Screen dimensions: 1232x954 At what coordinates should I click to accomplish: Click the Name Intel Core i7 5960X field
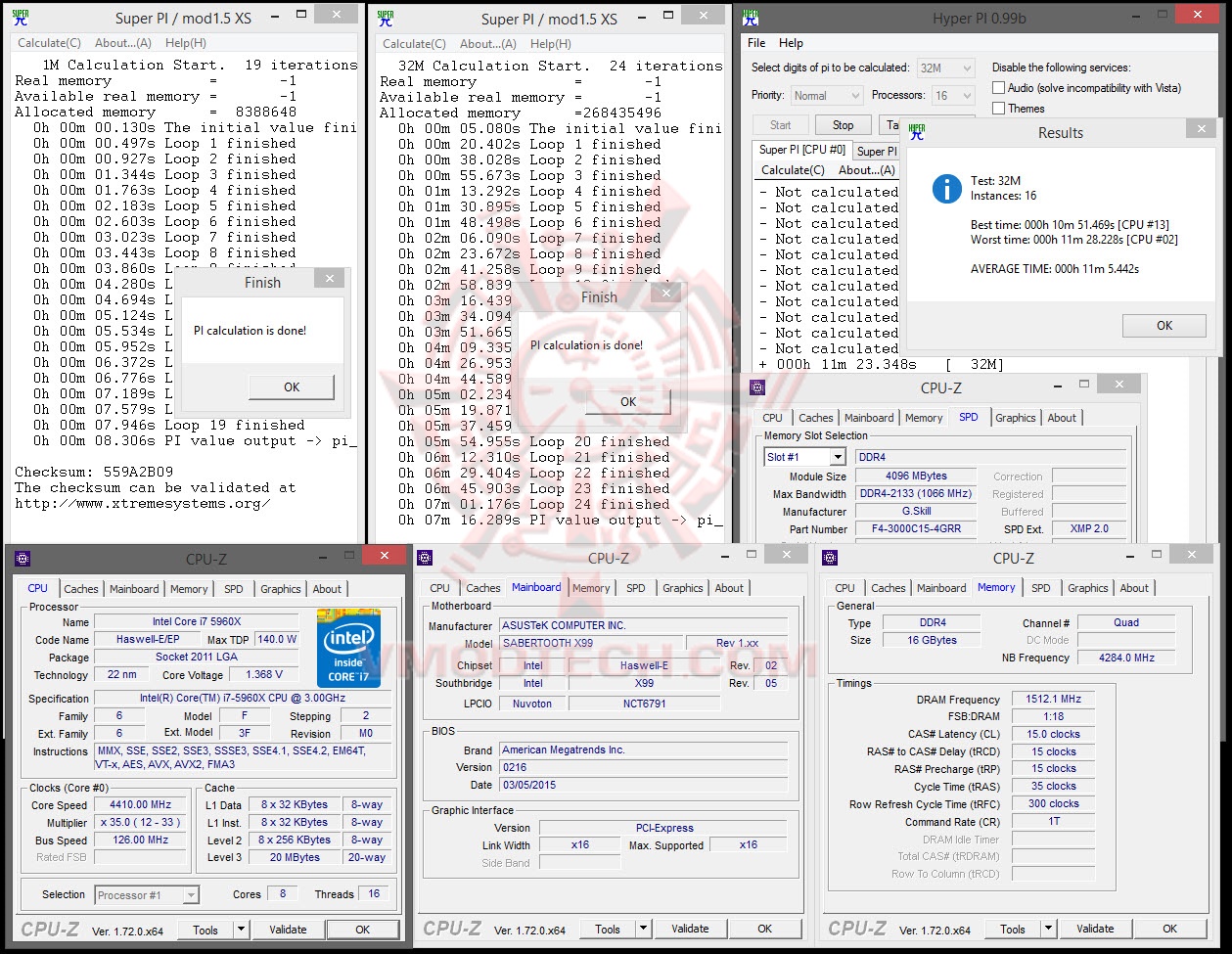pos(196,622)
